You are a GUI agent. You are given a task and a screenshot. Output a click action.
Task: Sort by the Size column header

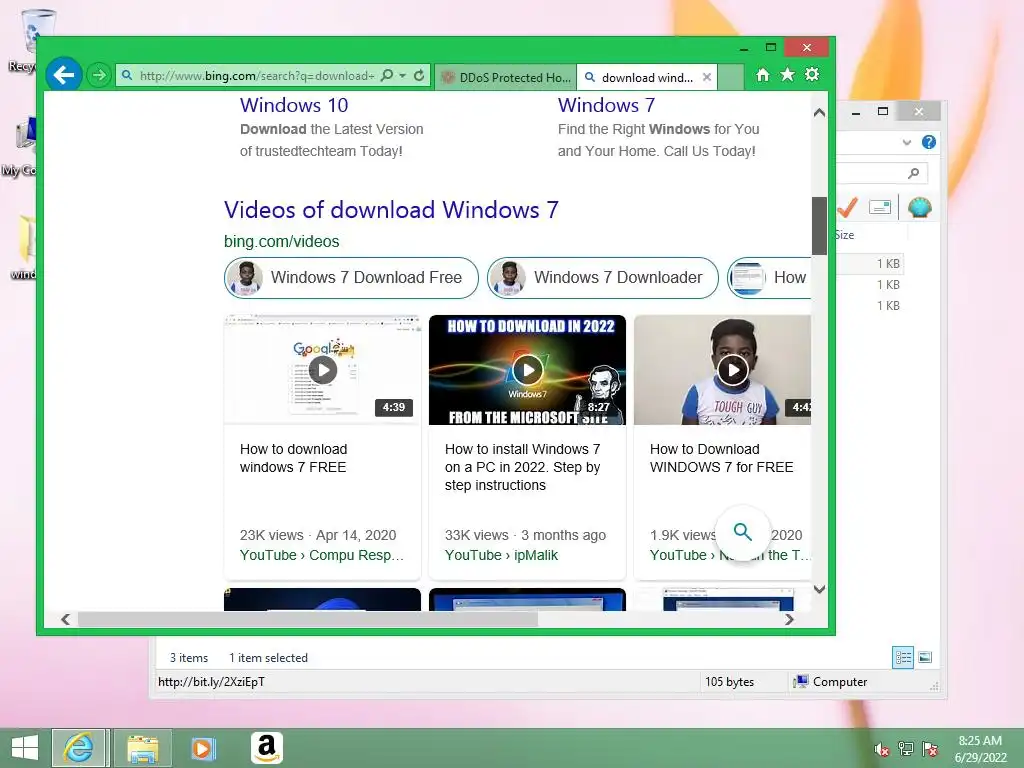(844, 235)
